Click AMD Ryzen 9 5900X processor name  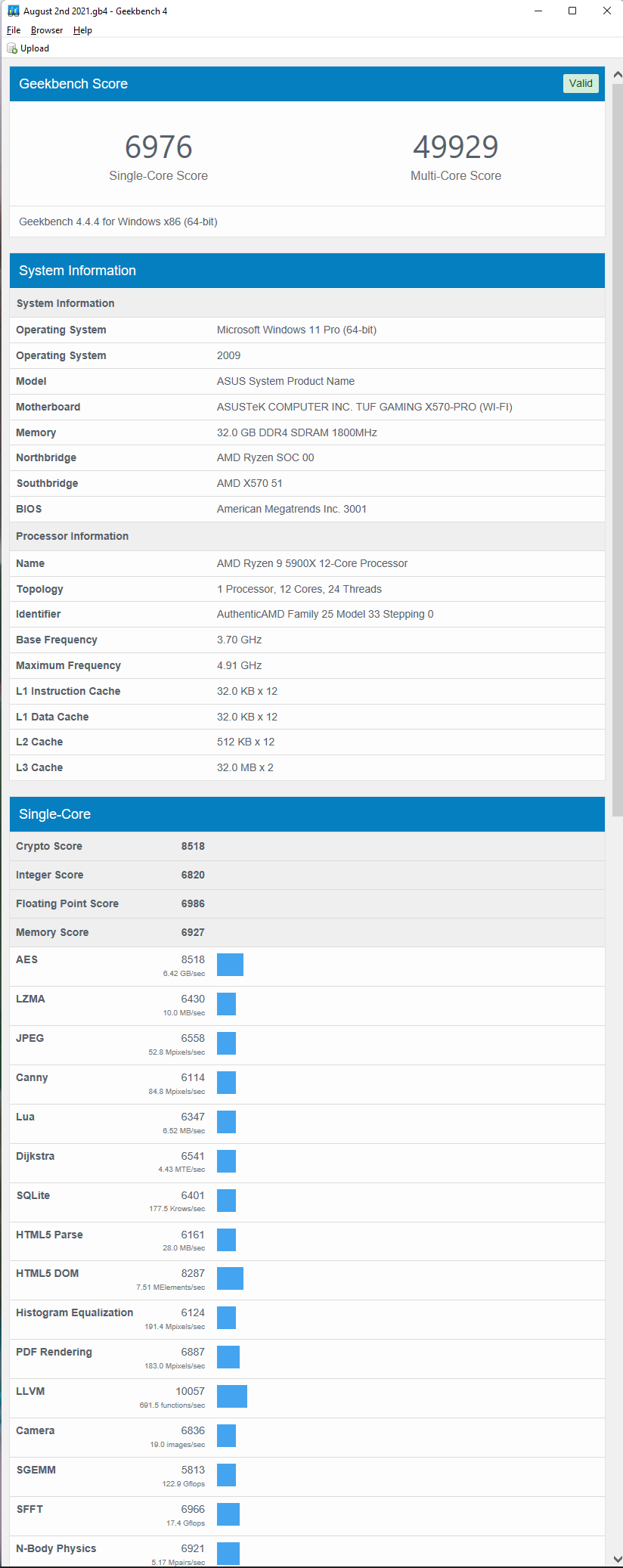tap(312, 563)
